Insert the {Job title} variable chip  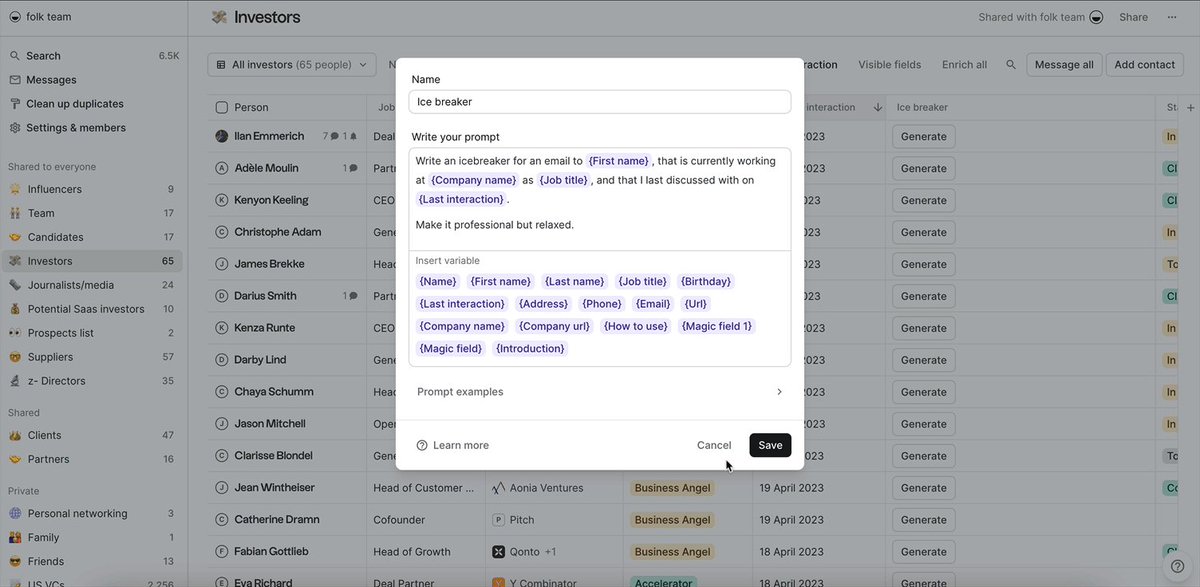tap(642, 282)
